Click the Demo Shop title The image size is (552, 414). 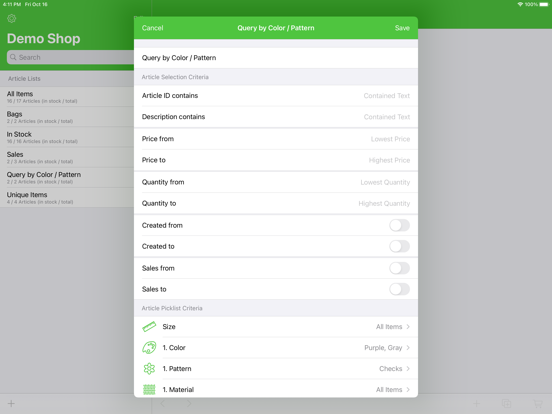pyautogui.click(x=44, y=38)
